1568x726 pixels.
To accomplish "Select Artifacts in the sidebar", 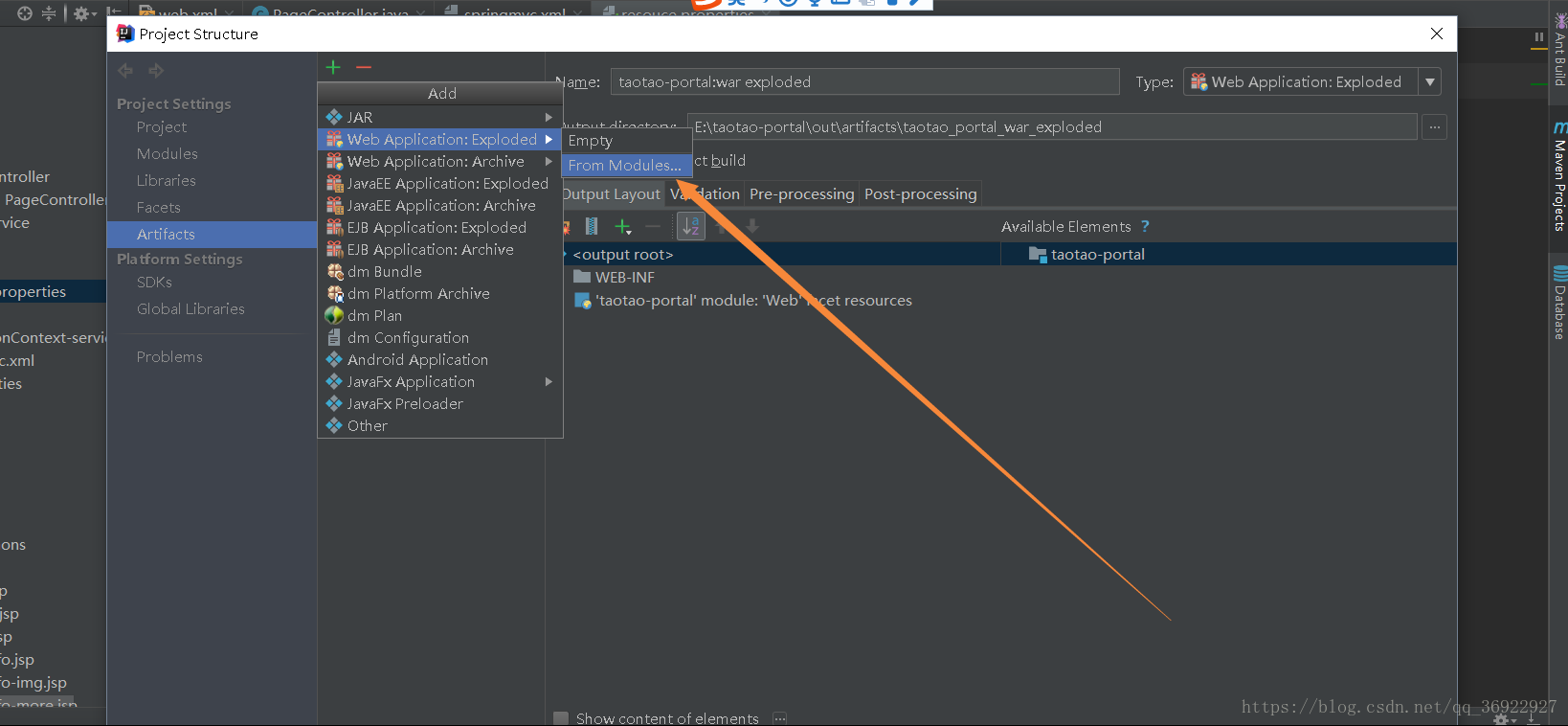I will click(212, 234).
